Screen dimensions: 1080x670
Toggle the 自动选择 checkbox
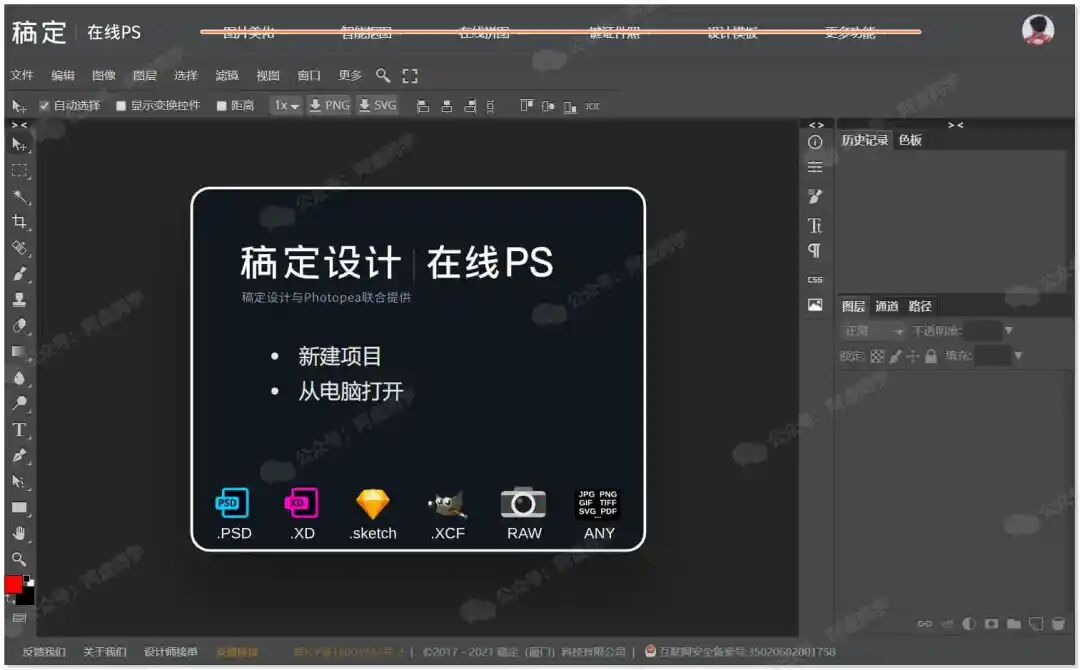point(44,105)
